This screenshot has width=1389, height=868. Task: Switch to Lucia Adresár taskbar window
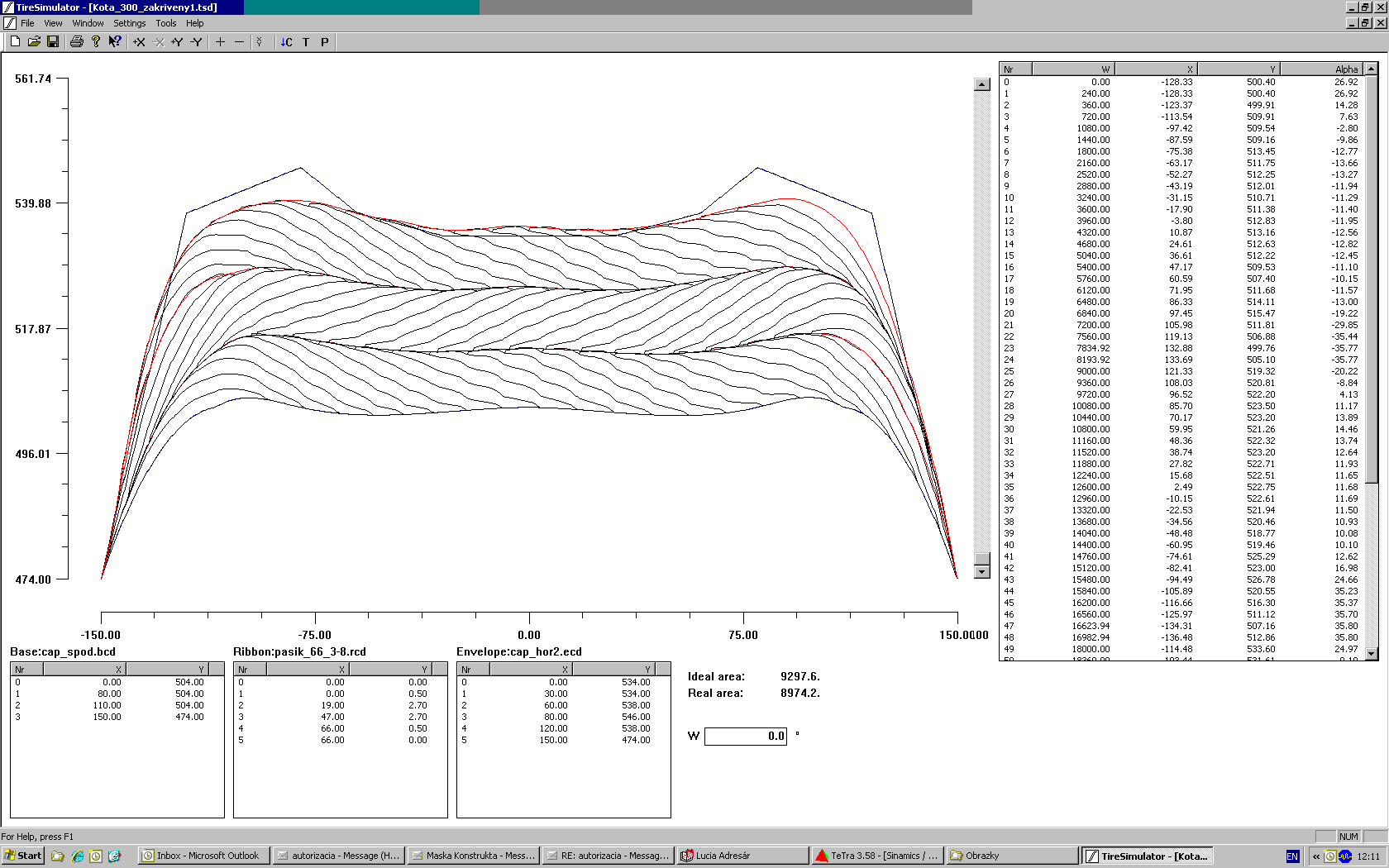[743, 856]
